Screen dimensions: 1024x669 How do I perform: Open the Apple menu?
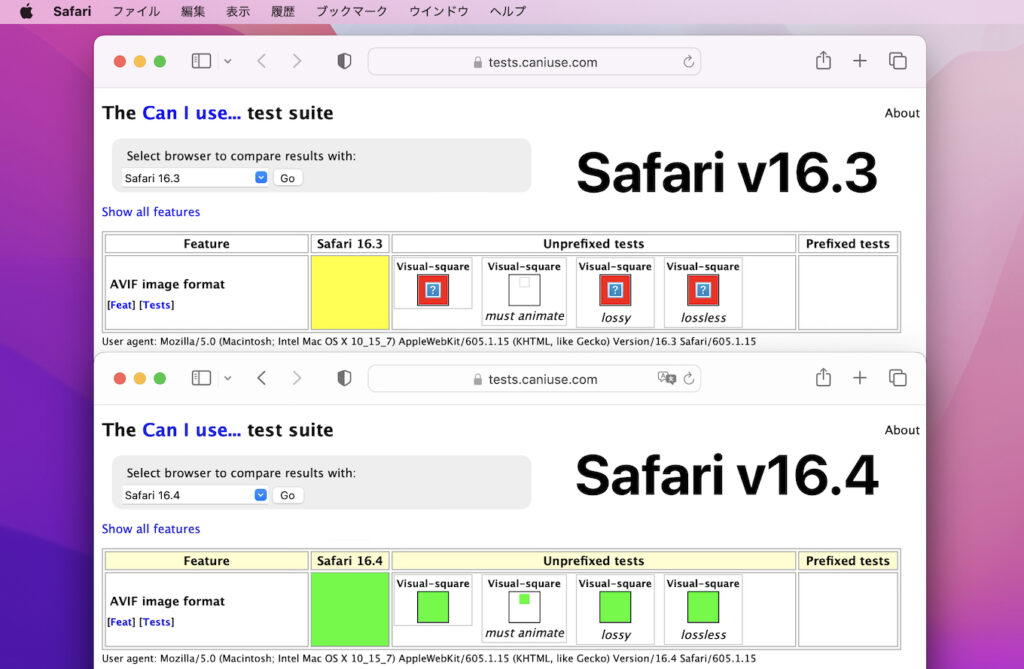26,11
